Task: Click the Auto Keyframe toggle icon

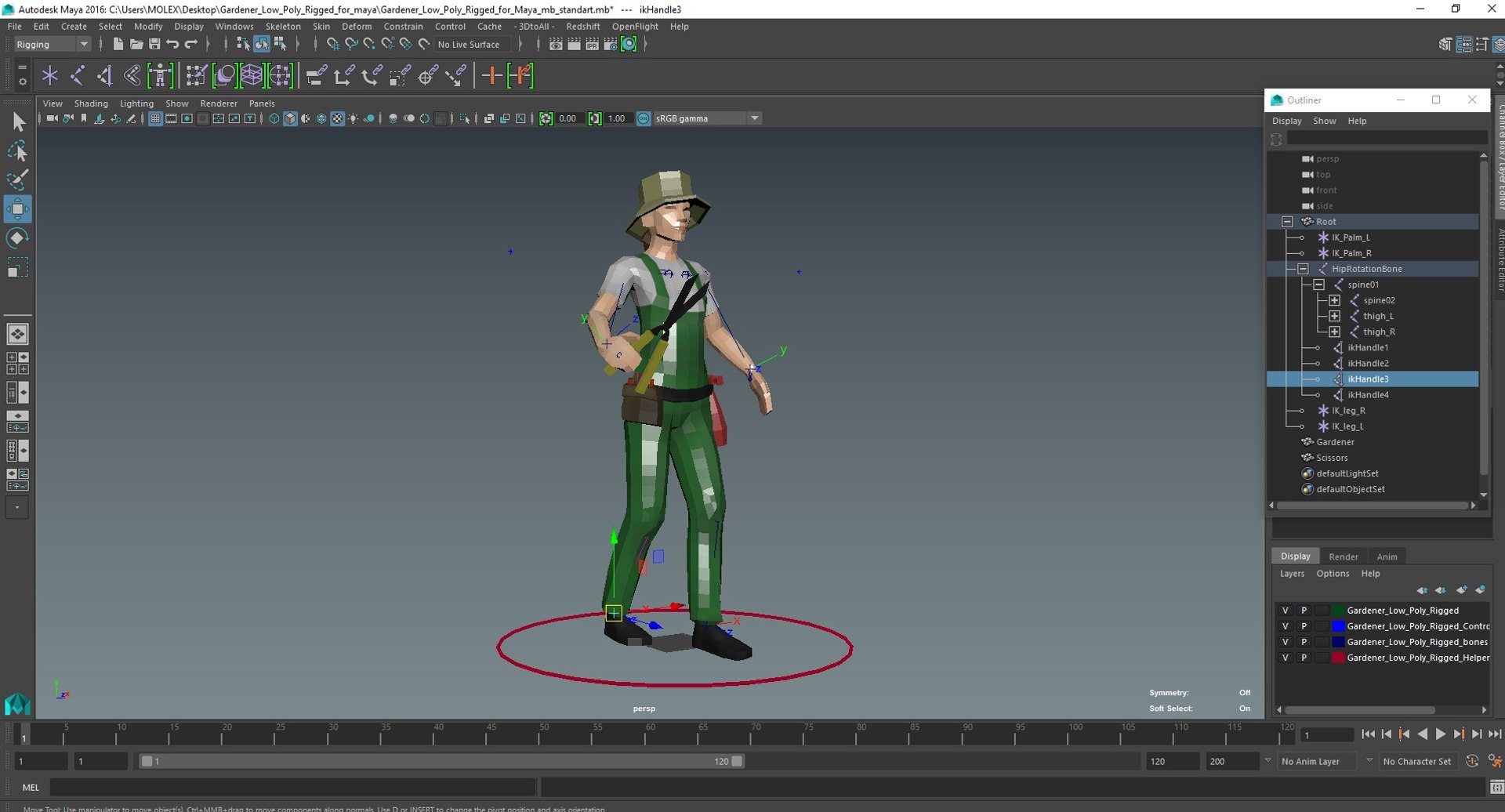Action: pyautogui.click(x=1472, y=761)
